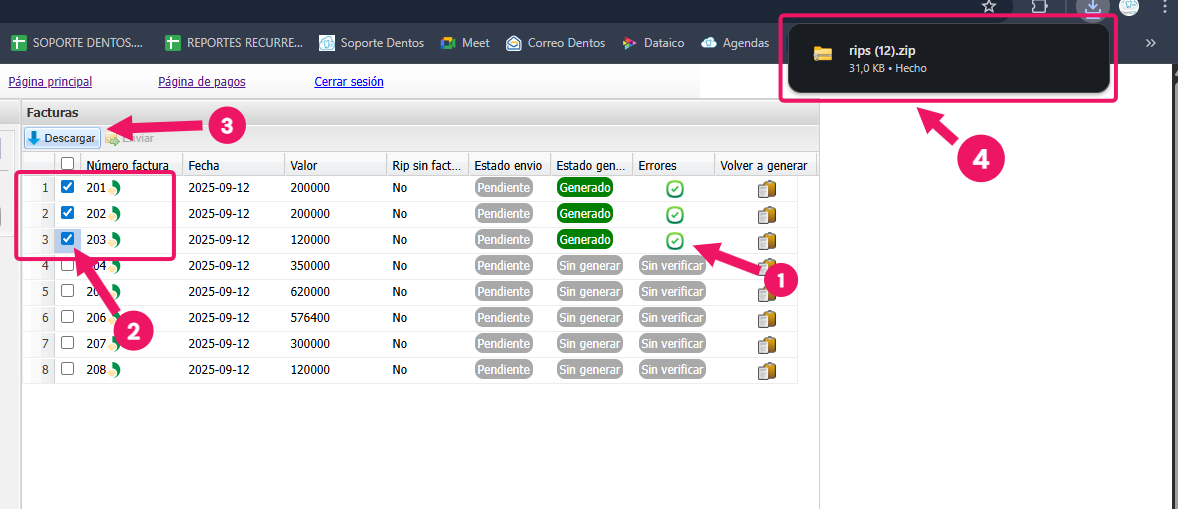Click the Descargar download button

[x=61, y=138]
